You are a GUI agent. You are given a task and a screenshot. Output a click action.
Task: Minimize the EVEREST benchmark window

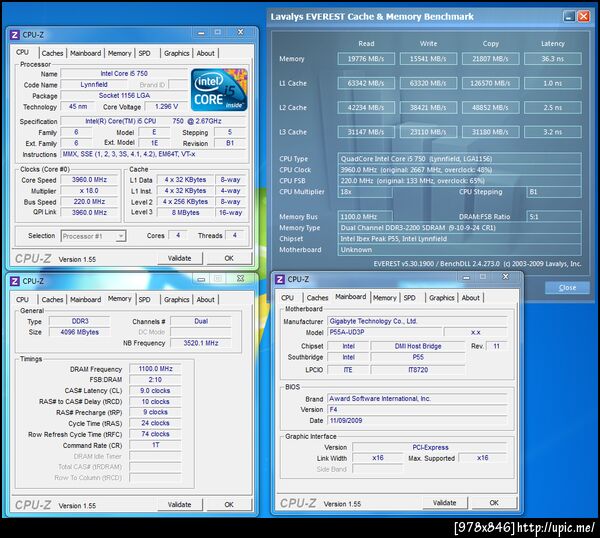click(569, 16)
